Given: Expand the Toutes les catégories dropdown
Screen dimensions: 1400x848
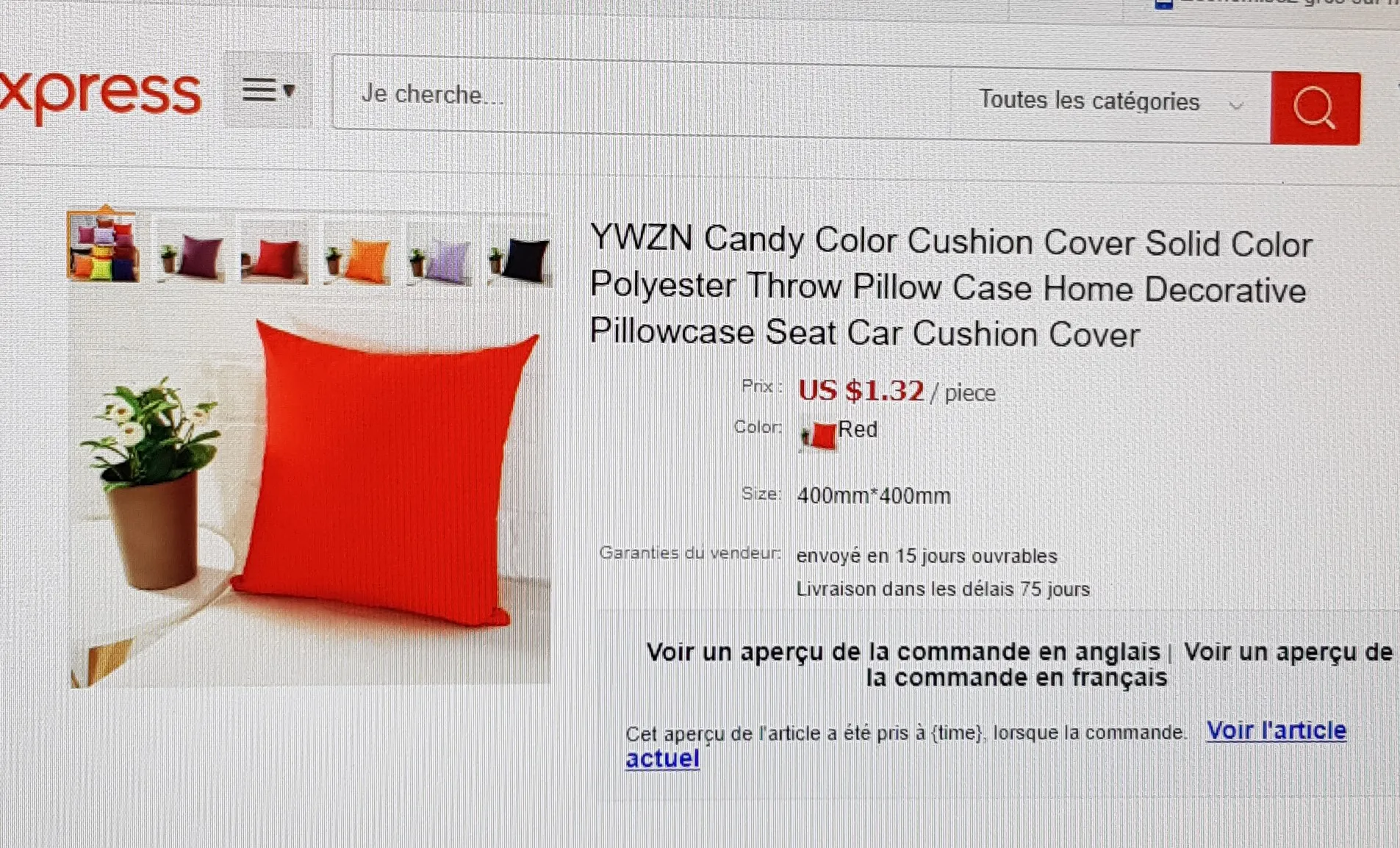Looking at the screenshot, I should tap(1110, 101).
